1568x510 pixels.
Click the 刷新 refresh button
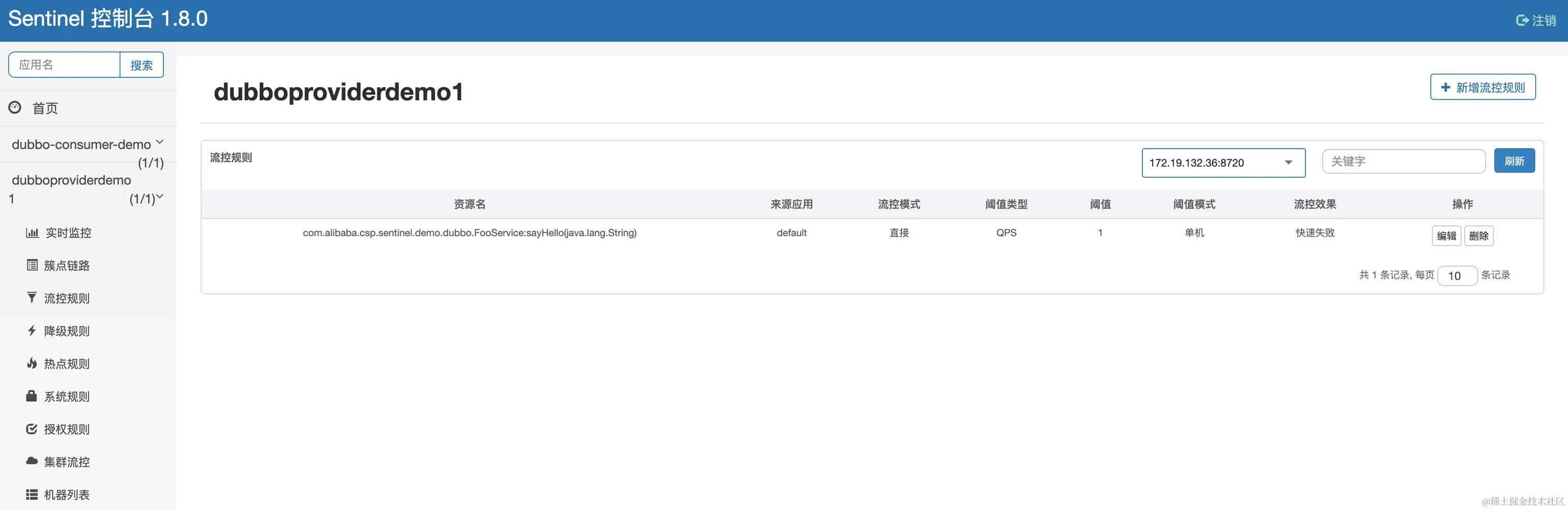1515,161
